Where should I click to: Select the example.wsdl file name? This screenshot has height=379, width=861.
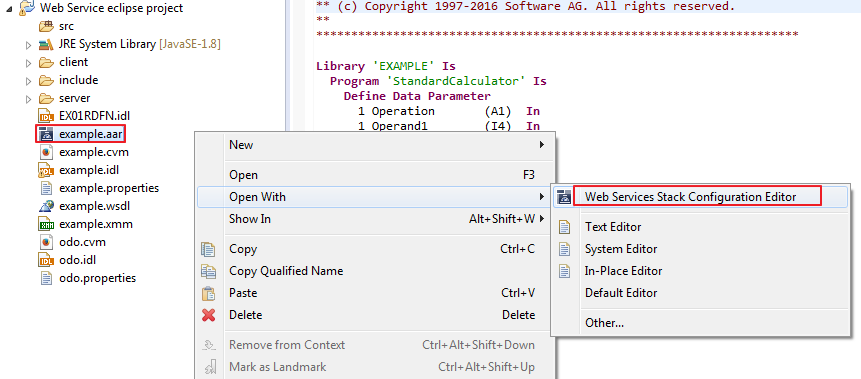tap(94, 206)
